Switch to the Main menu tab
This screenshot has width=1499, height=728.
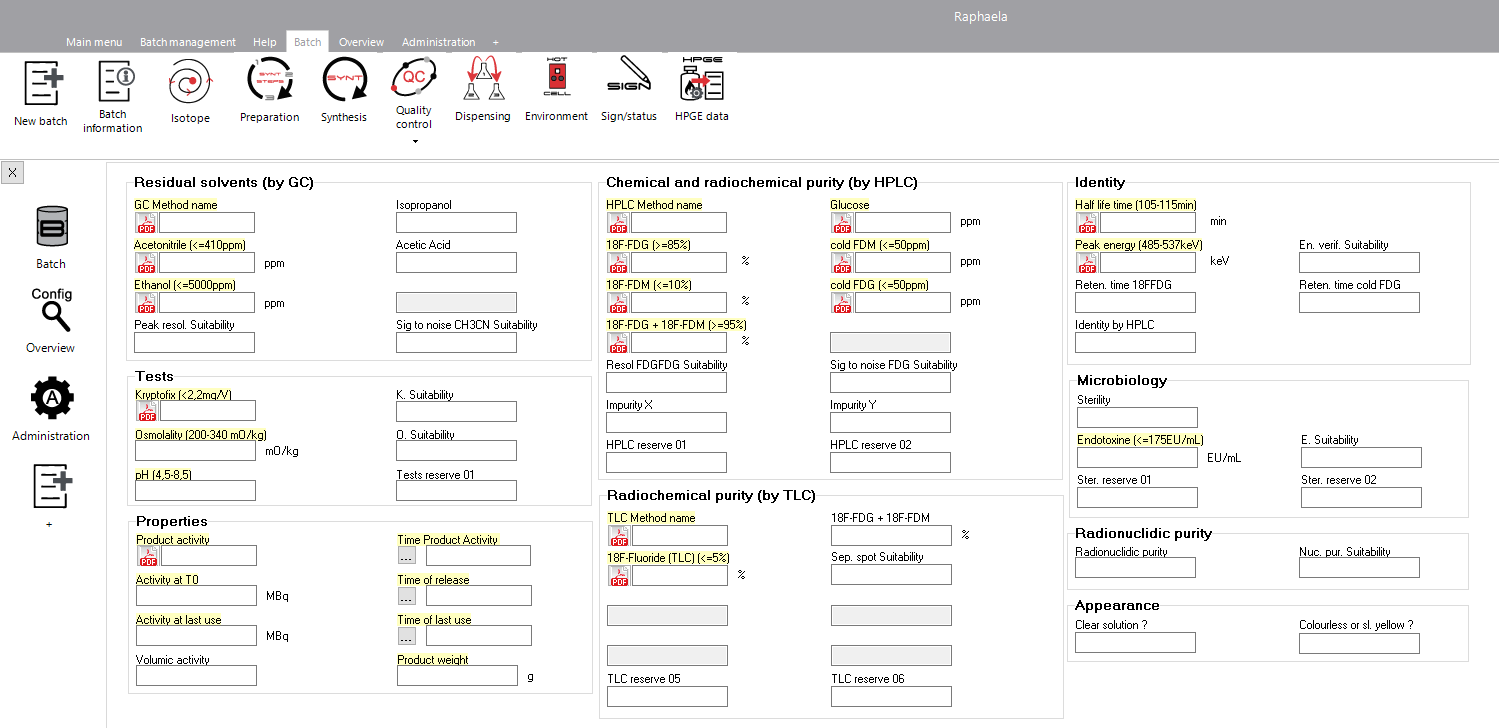pyautogui.click(x=94, y=42)
